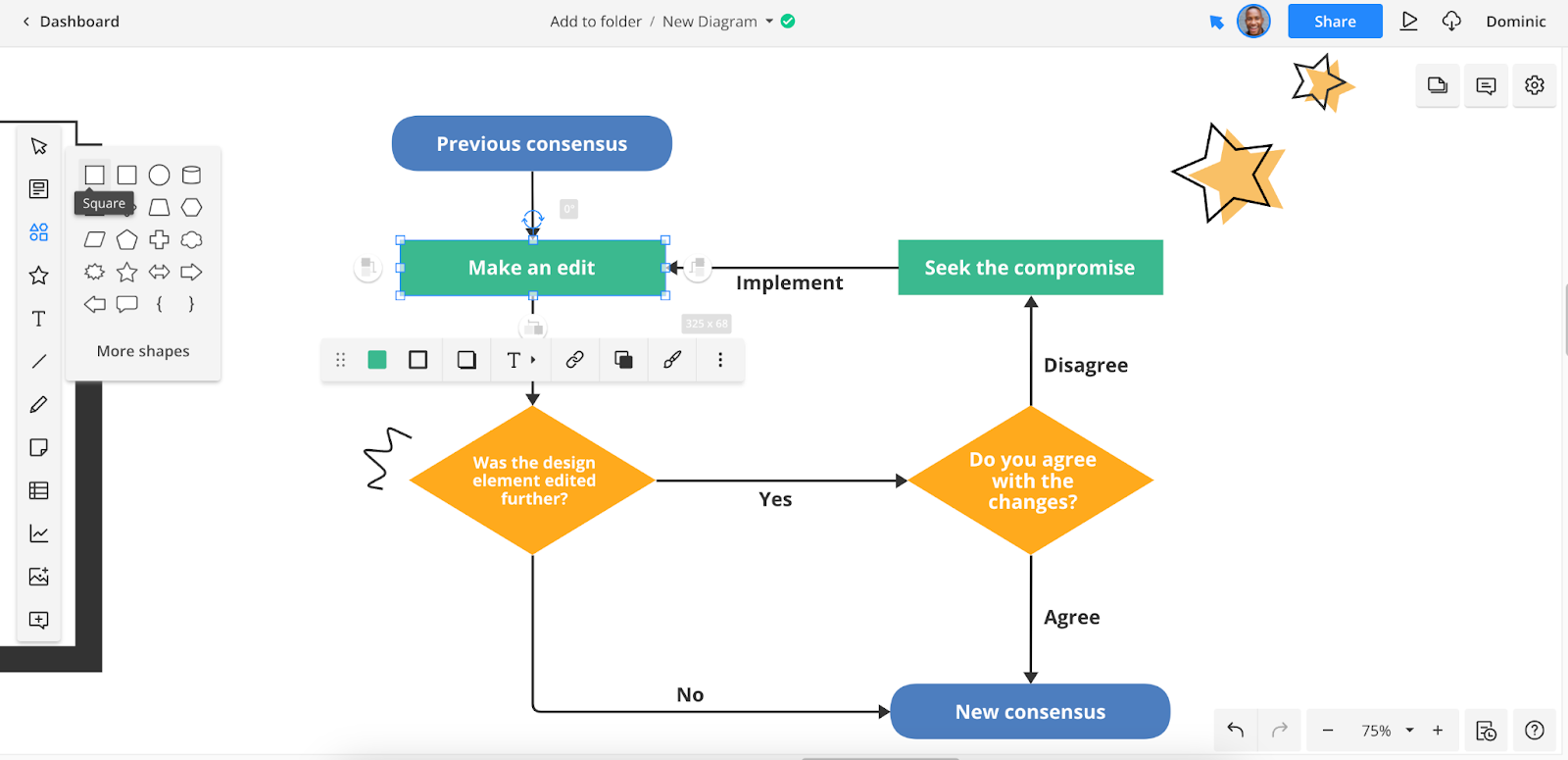Expand the New Diagram title dropdown
Viewport: 1568px width, 760px height.
point(769,22)
